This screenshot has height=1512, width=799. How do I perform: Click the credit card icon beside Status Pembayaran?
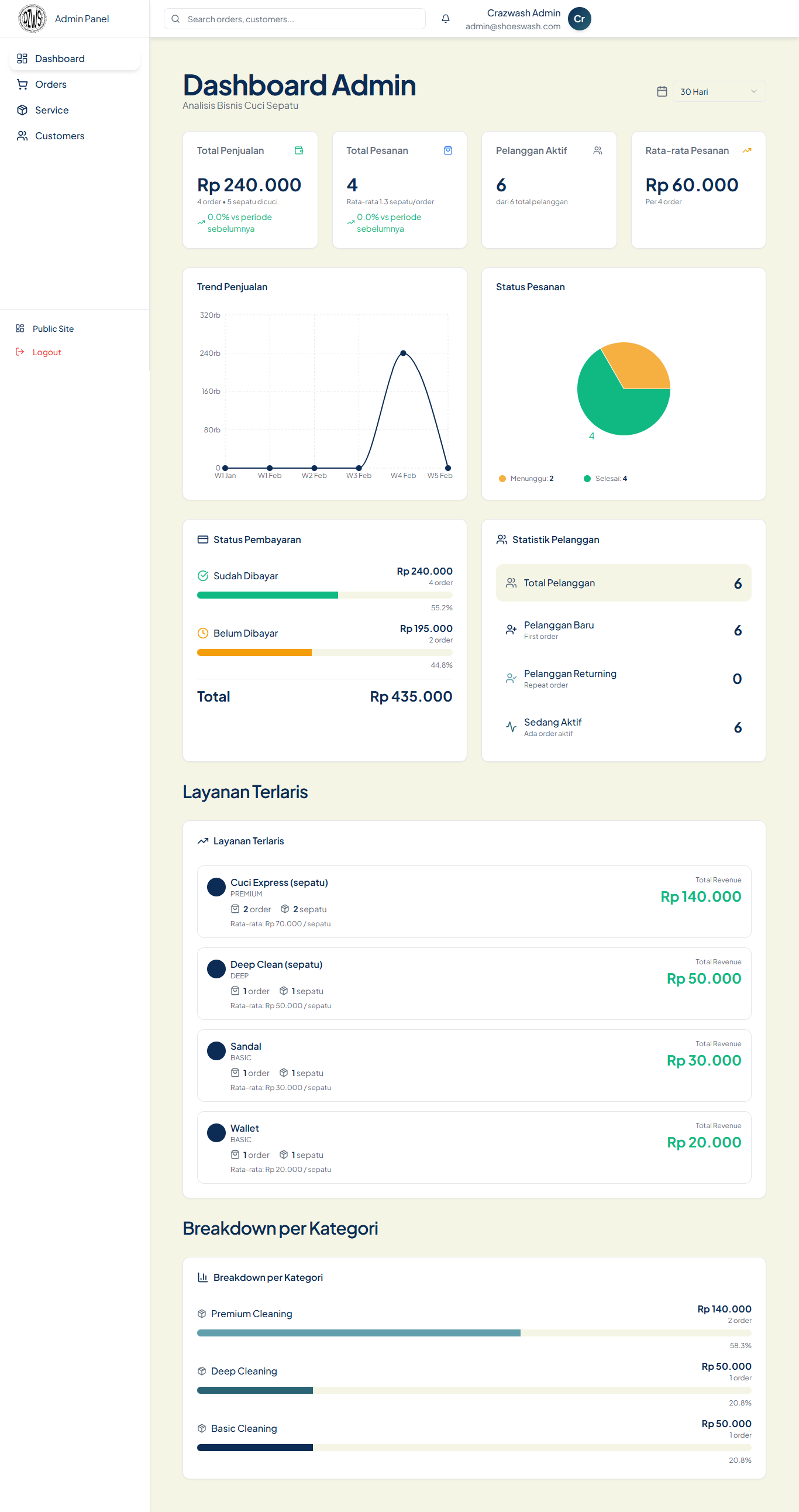203,539
